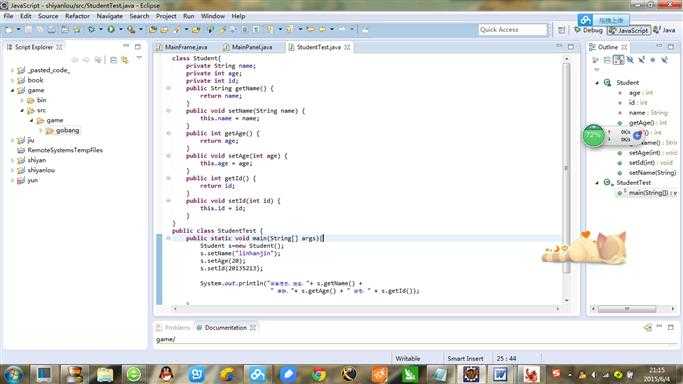683x384 pixels.
Task: Close the Outline view with X
Action: [624, 47]
